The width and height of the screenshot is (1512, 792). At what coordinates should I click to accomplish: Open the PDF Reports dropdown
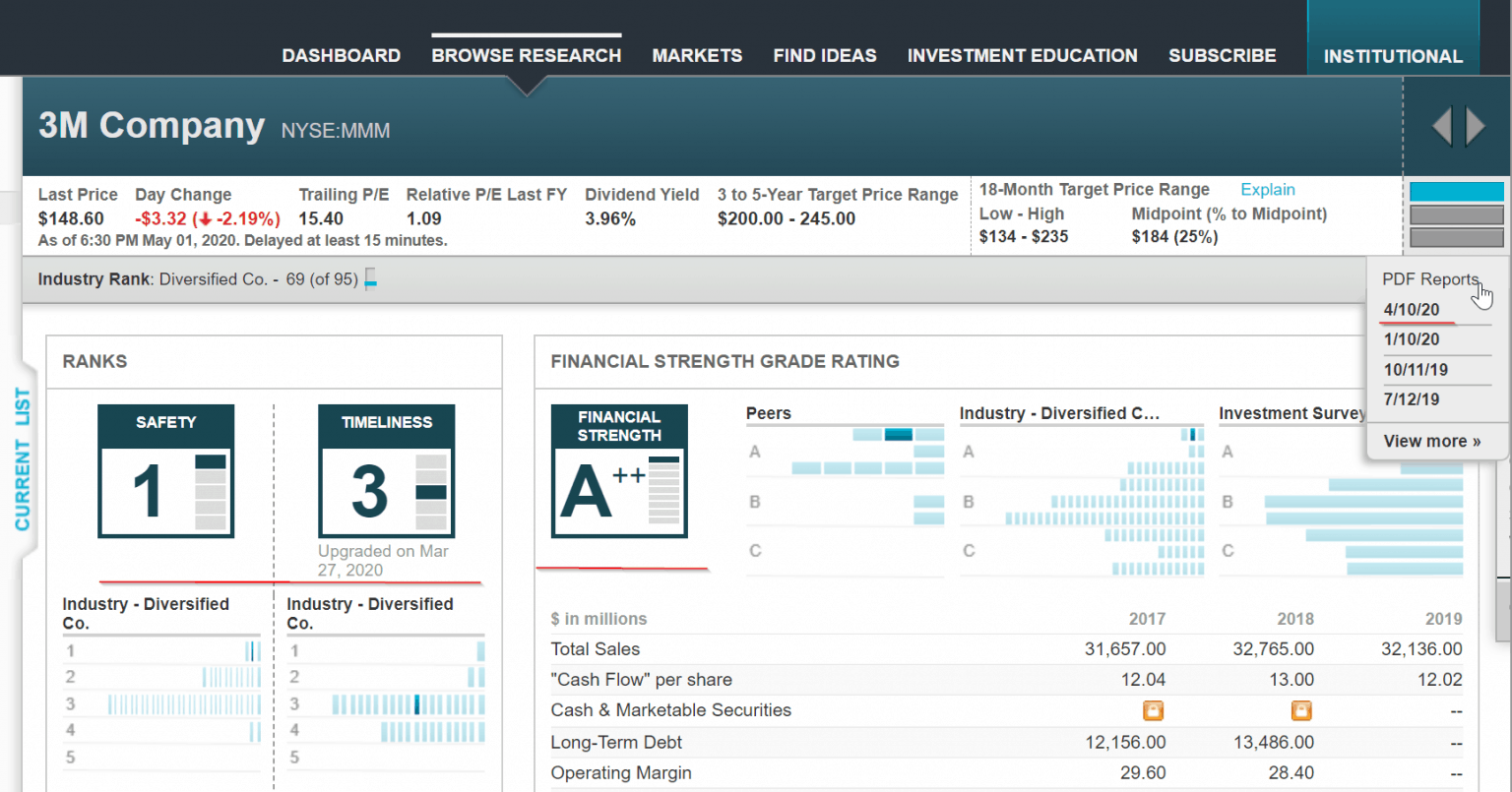pyautogui.click(x=1430, y=279)
